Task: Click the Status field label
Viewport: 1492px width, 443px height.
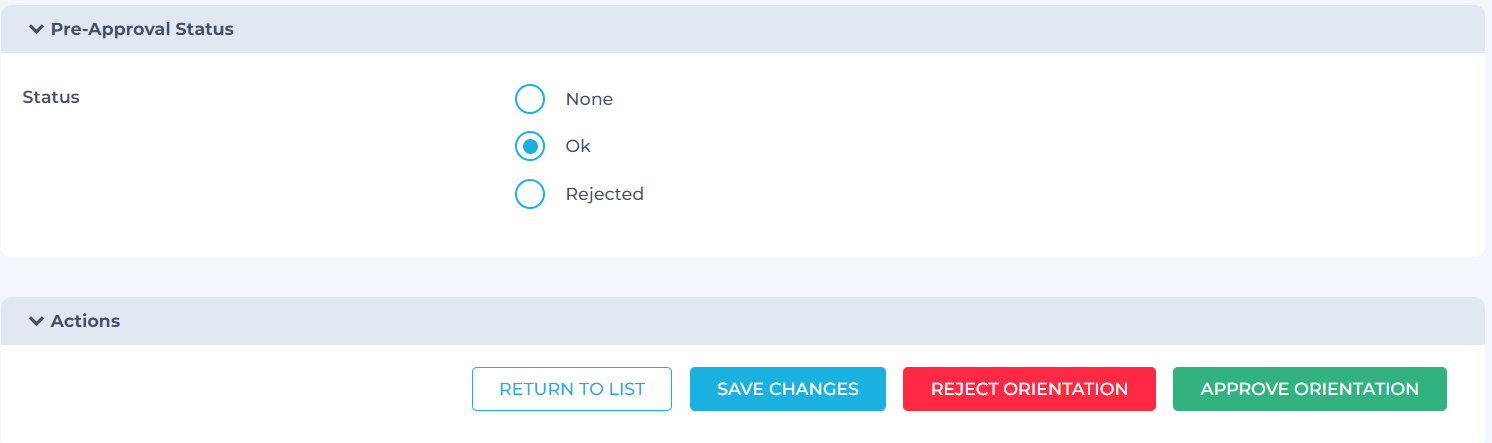Action: pyautogui.click(x=51, y=97)
